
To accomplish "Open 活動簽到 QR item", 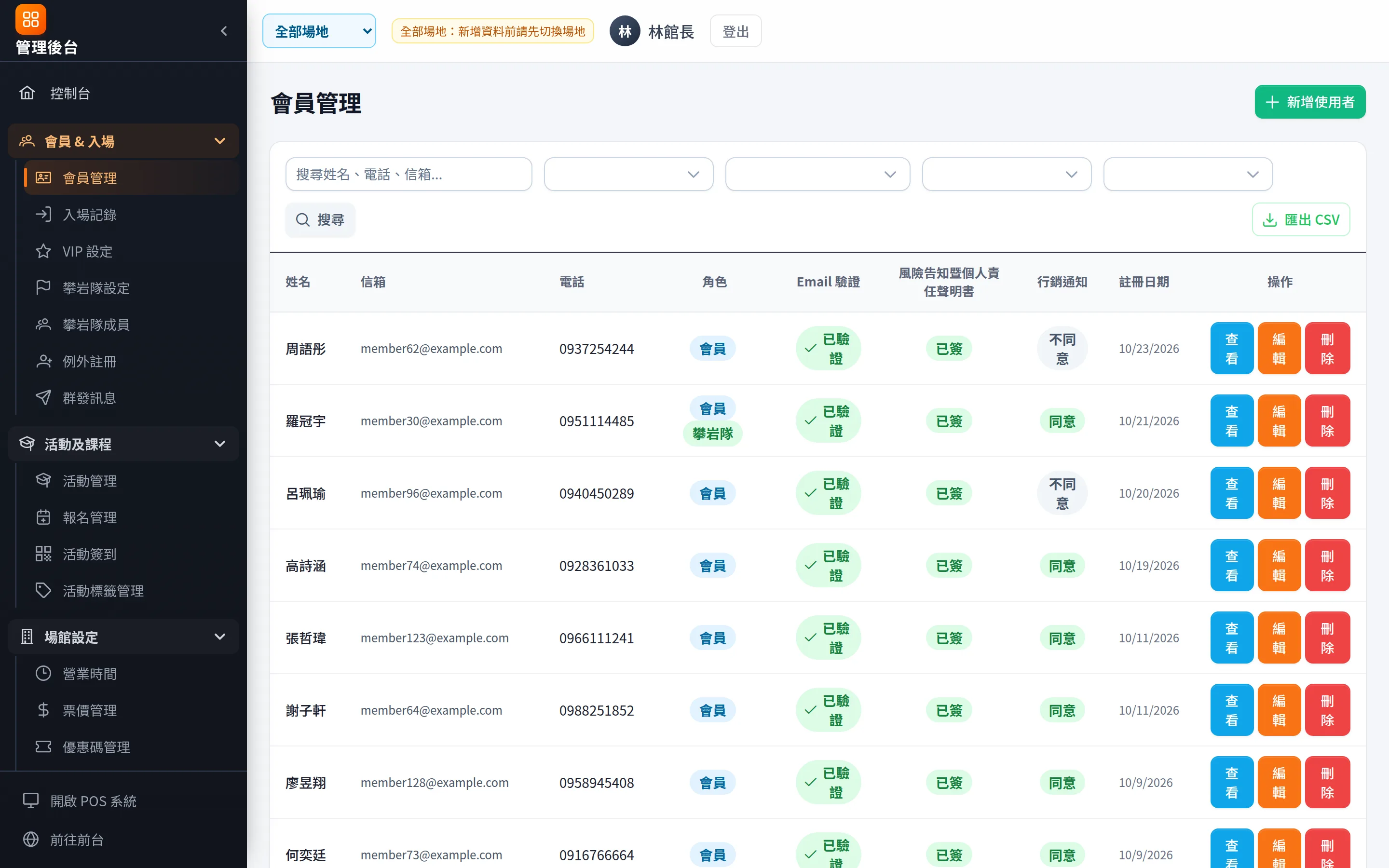I will pyautogui.click(x=131, y=554).
